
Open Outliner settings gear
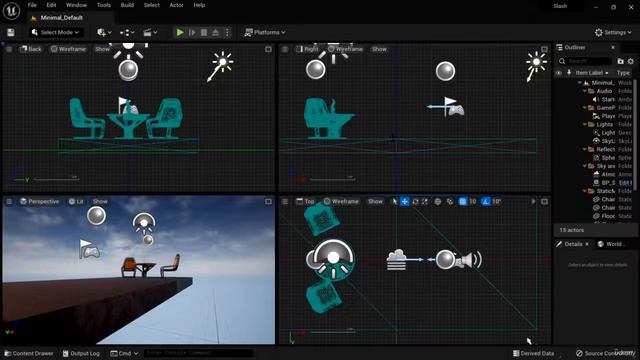pos(631,61)
